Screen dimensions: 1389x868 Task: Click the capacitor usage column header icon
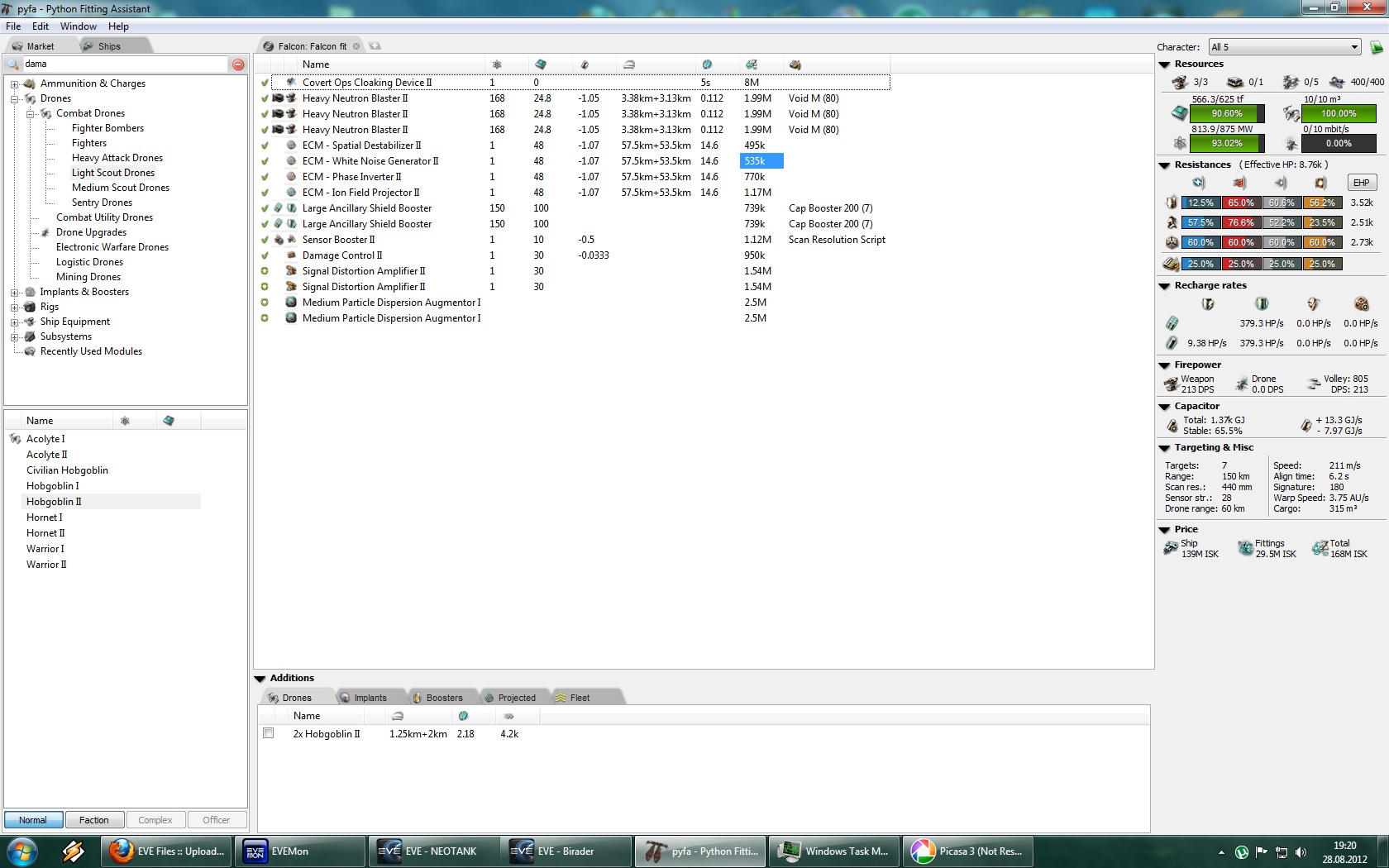pyautogui.click(x=585, y=64)
